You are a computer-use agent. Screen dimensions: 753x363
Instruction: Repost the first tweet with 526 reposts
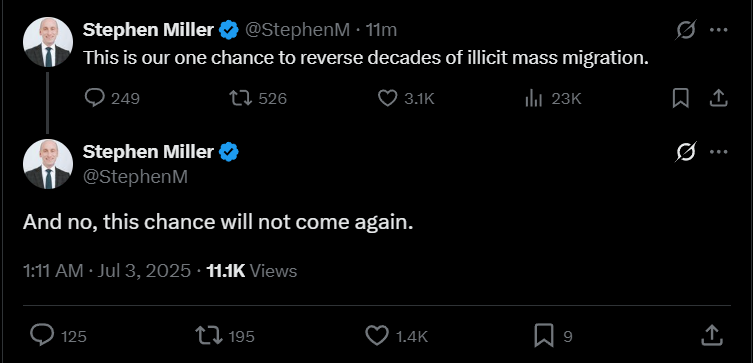coord(258,98)
